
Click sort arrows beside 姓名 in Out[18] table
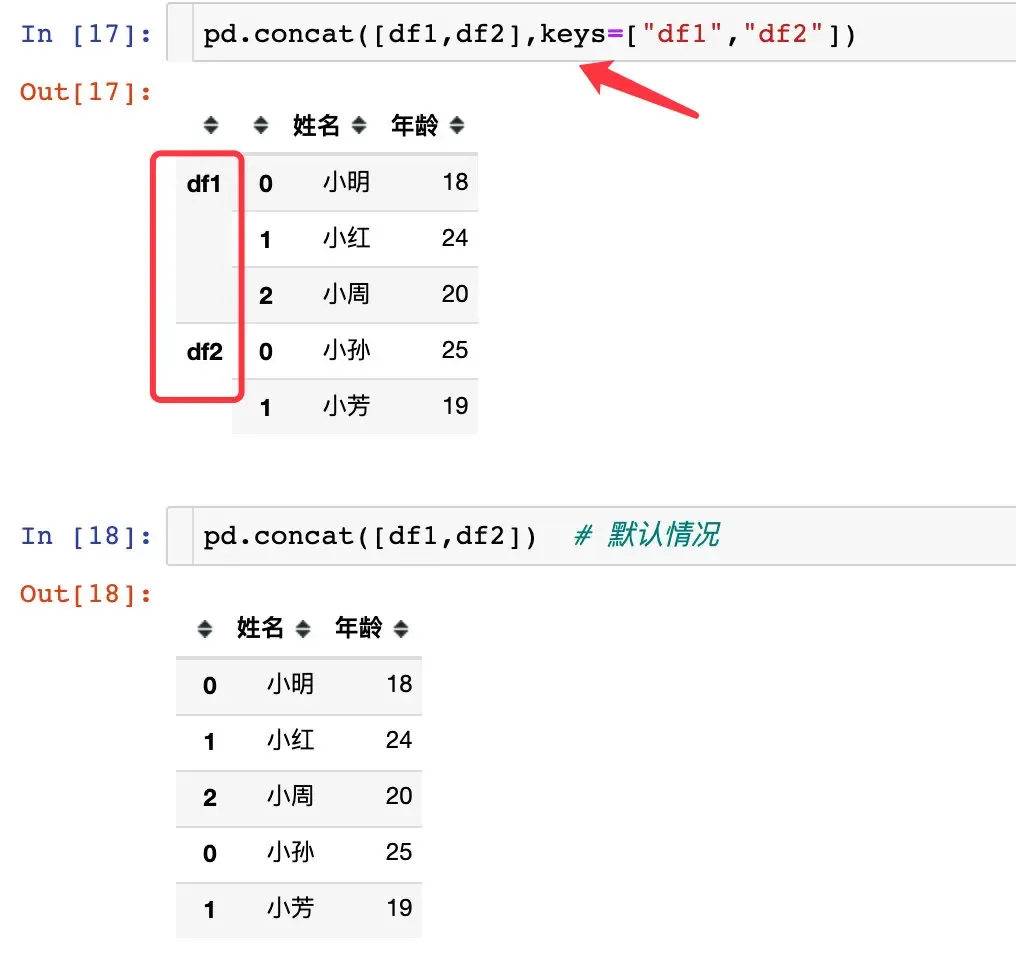pyautogui.click(x=303, y=629)
